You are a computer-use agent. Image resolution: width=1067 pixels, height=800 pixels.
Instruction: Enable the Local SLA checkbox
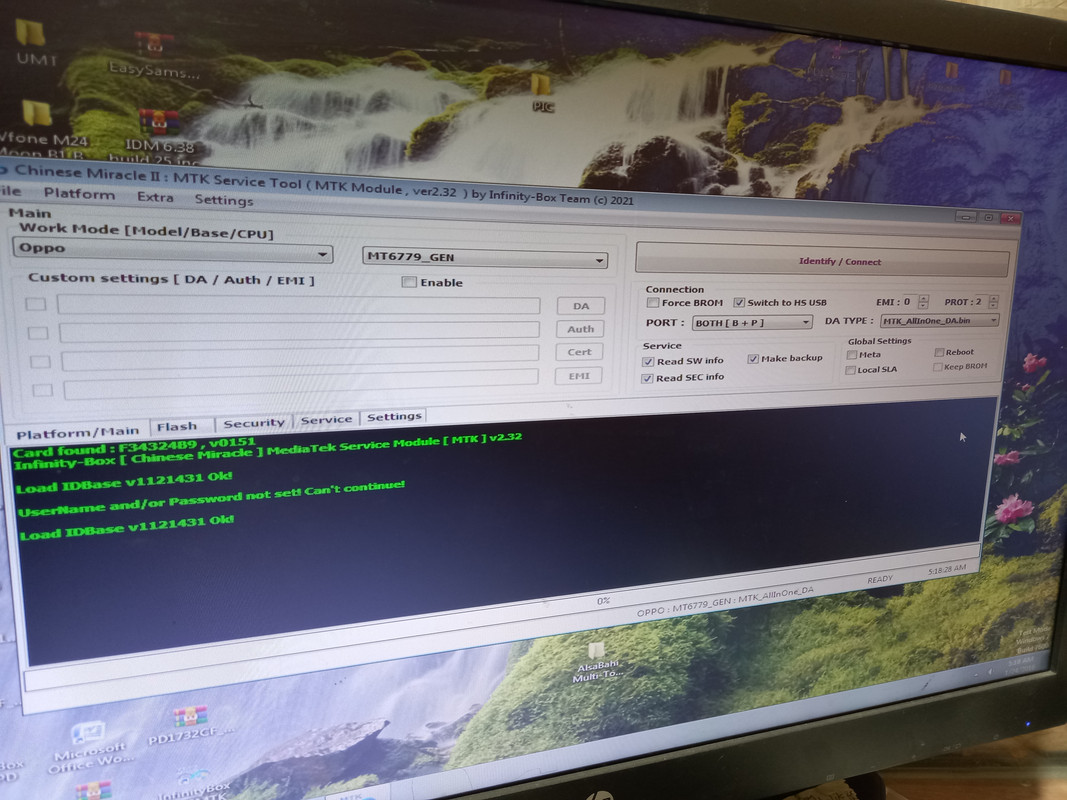click(x=850, y=369)
